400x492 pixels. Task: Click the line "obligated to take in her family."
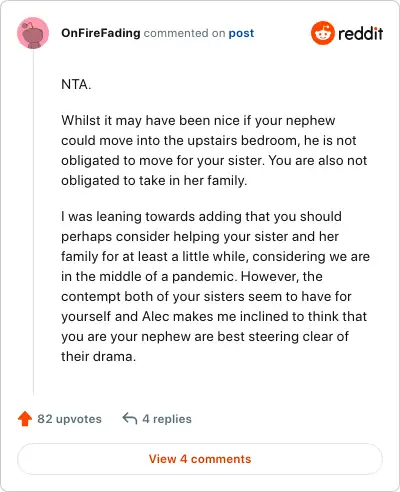click(154, 181)
